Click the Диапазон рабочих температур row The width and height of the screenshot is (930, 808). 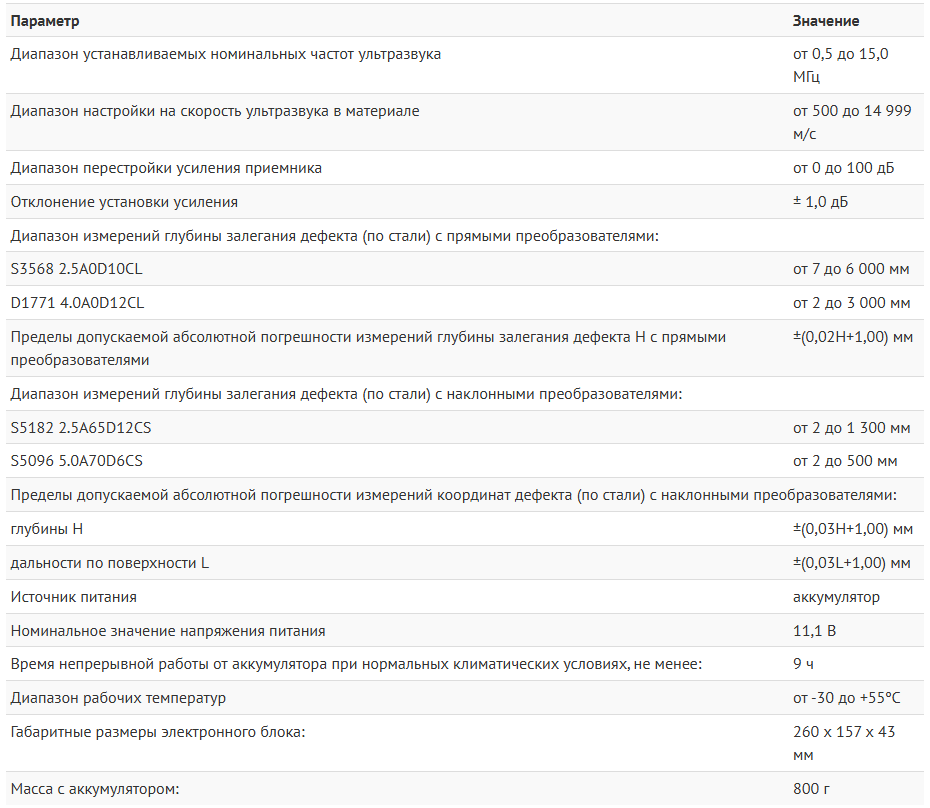pyautogui.click(x=464, y=698)
